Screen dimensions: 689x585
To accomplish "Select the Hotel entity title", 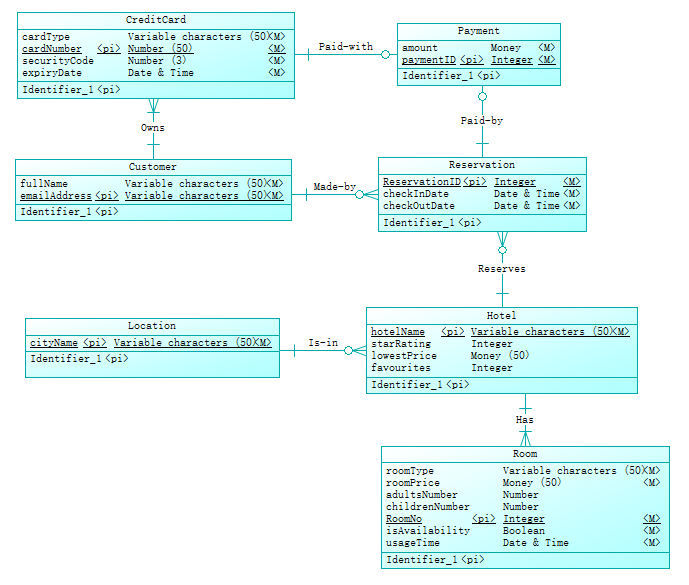I will [x=501, y=315].
